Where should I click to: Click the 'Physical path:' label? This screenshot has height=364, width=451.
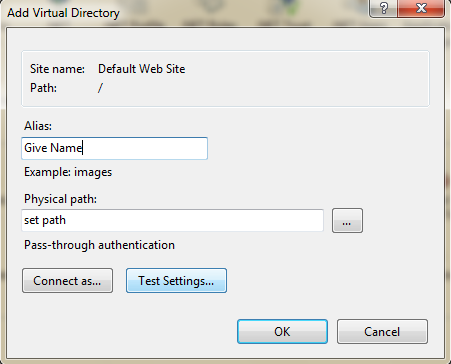tap(60, 199)
